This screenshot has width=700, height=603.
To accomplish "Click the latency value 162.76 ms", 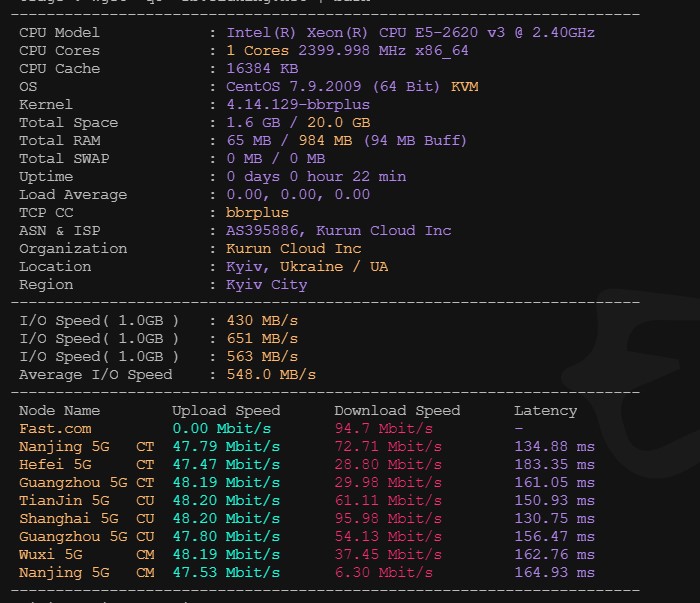I will tap(554, 555).
